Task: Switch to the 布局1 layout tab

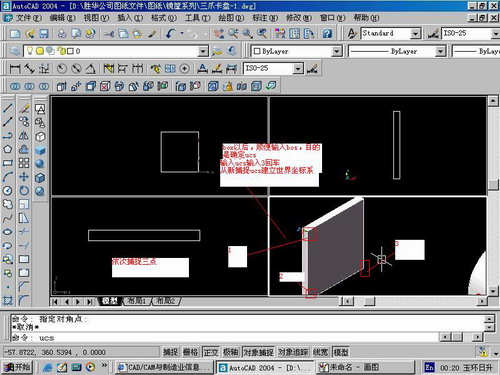Action: click(x=137, y=301)
